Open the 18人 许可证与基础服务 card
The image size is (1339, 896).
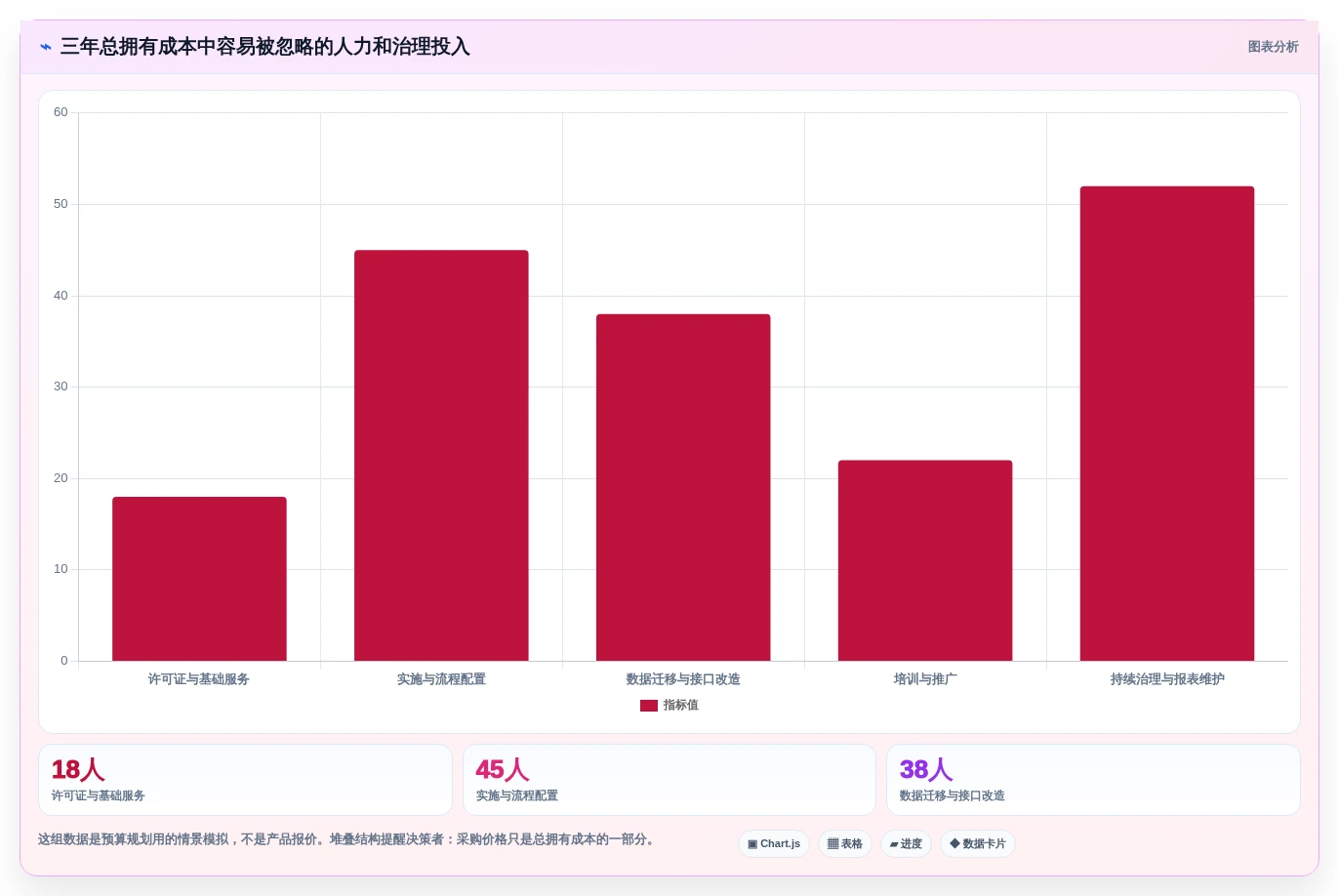(245, 780)
